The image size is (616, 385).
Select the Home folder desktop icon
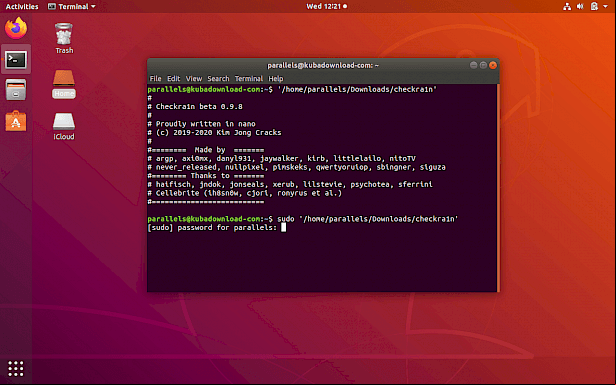pyautogui.click(x=64, y=84)
